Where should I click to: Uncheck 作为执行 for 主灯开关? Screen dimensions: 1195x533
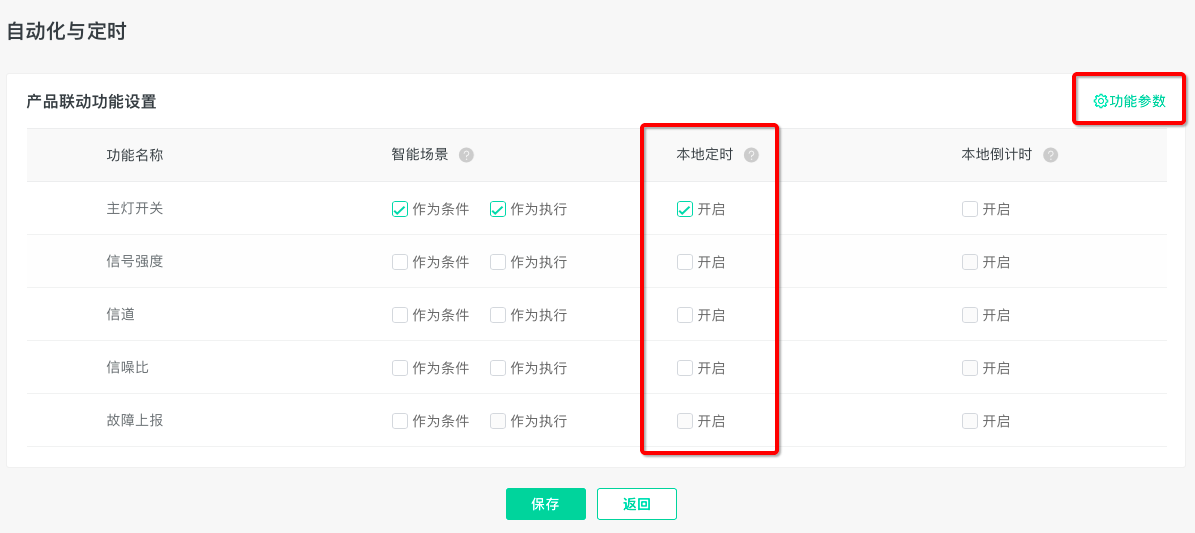pyautogui.click(x=498, y=209)
